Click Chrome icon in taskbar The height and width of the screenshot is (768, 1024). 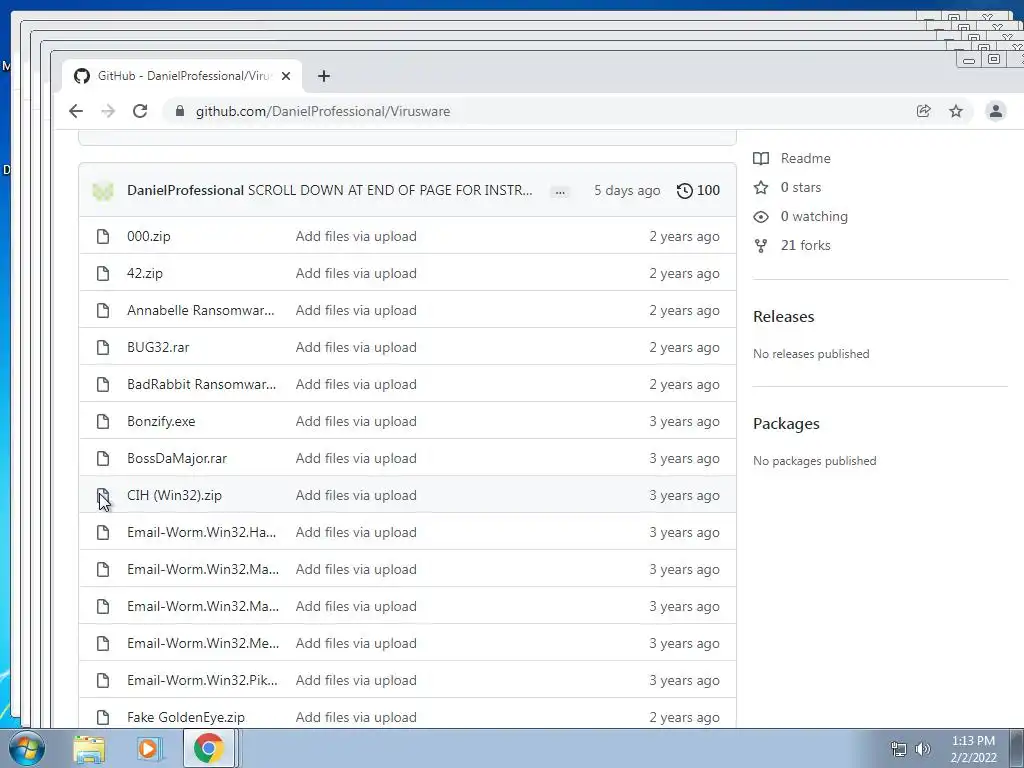point(208,748)
